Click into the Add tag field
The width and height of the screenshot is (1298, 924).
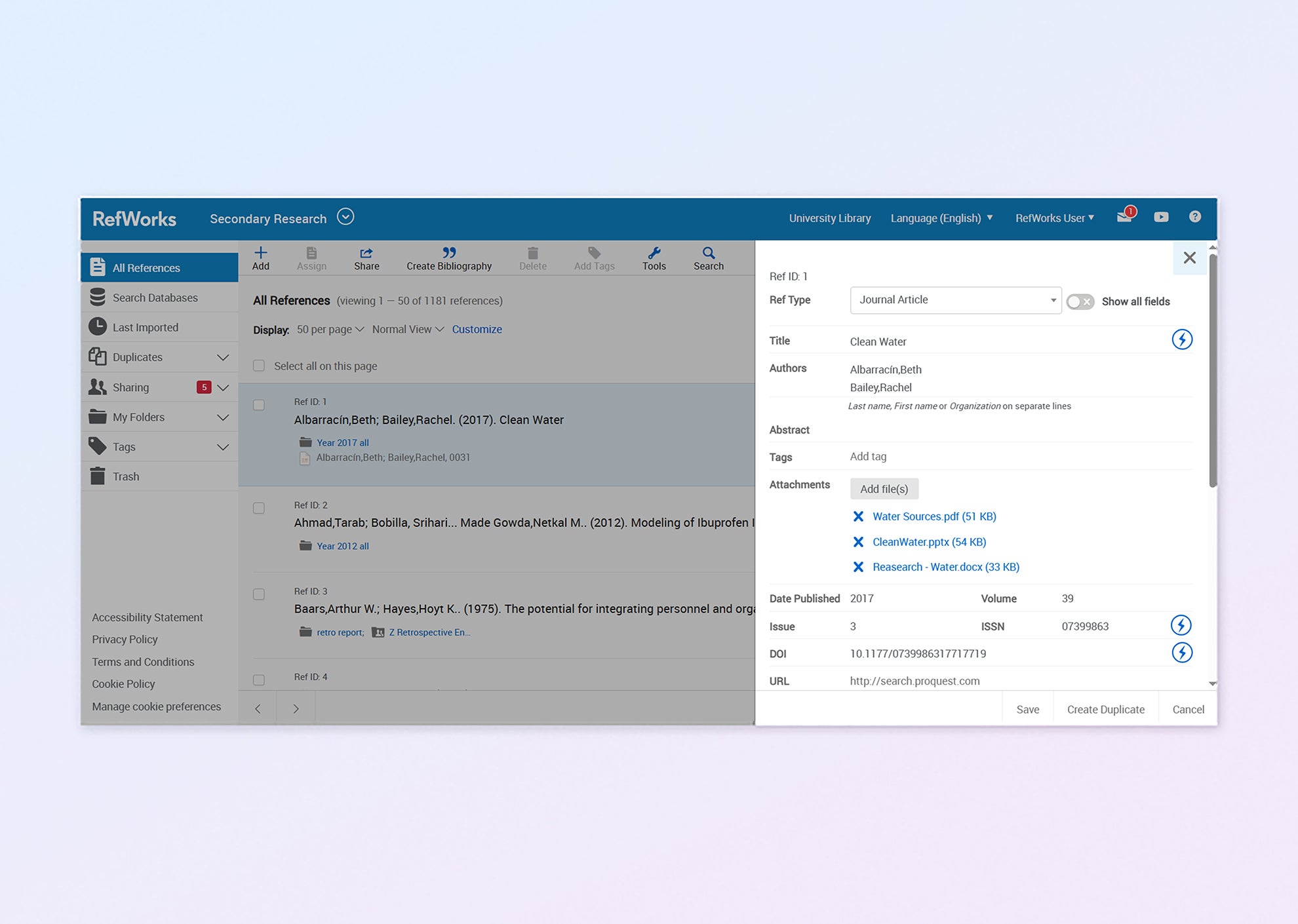click(x=868, y=457)
